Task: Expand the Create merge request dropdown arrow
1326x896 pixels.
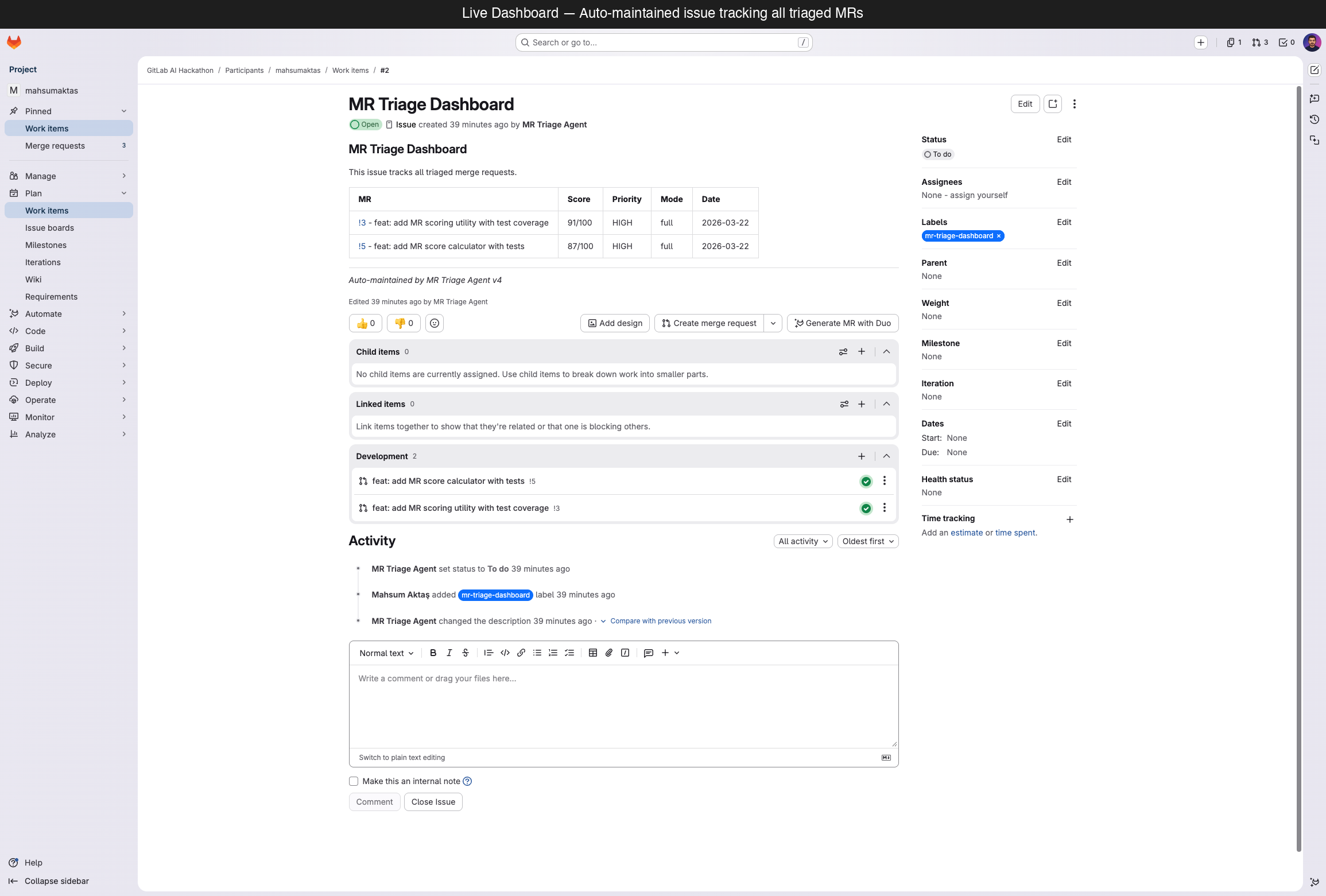Action: point(773,323)
